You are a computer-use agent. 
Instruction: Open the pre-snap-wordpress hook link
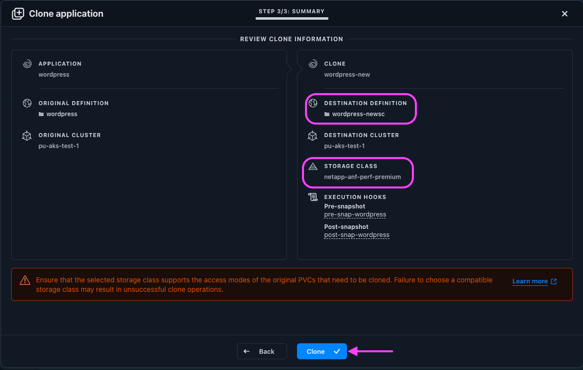click(x=355, y=215)
